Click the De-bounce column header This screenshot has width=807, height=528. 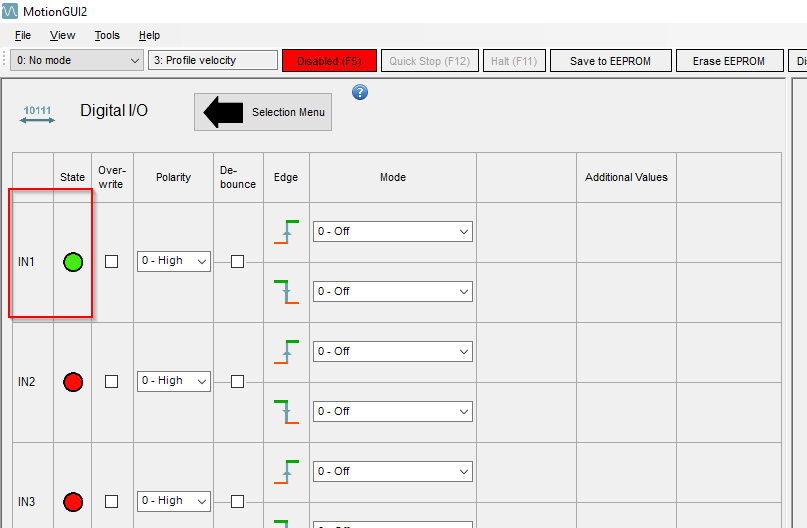[238, 177]
